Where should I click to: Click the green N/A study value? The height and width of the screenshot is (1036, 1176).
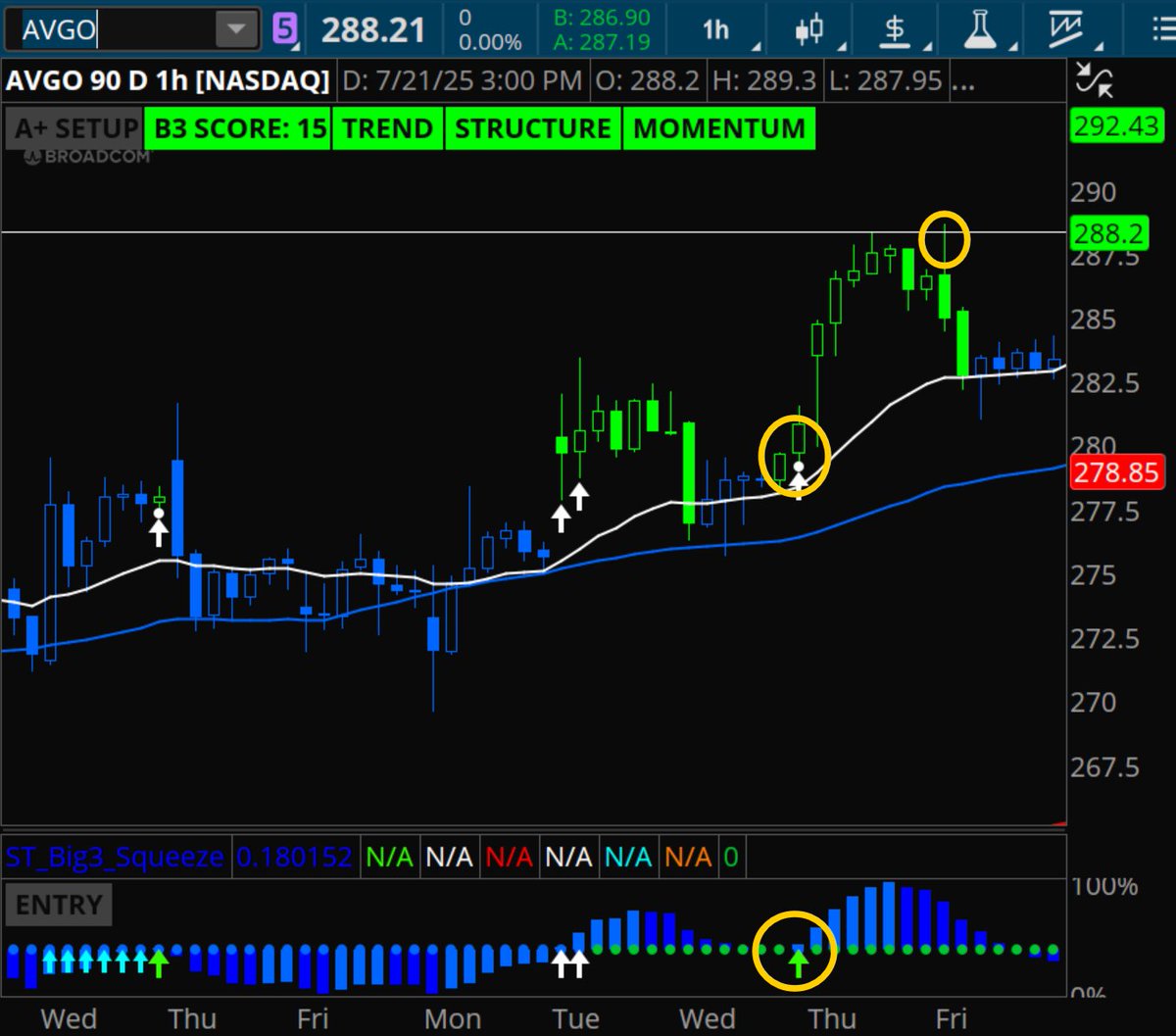point(389,858)
